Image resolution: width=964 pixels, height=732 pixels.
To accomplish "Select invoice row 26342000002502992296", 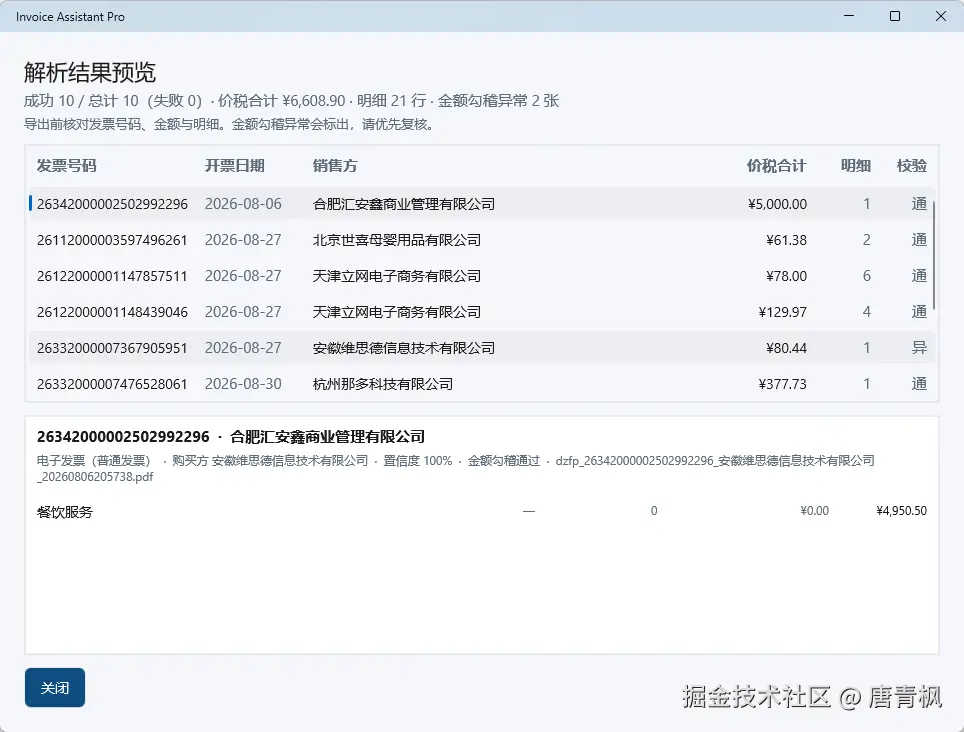I will (x=481, y=203).
